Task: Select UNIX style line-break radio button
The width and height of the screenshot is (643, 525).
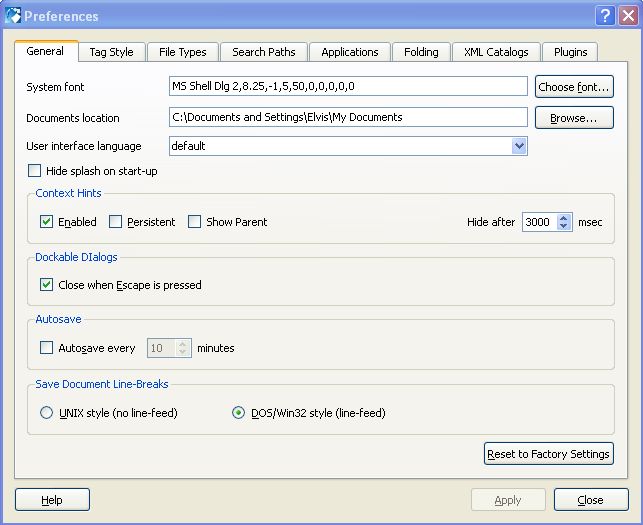Action: (47, 413)
